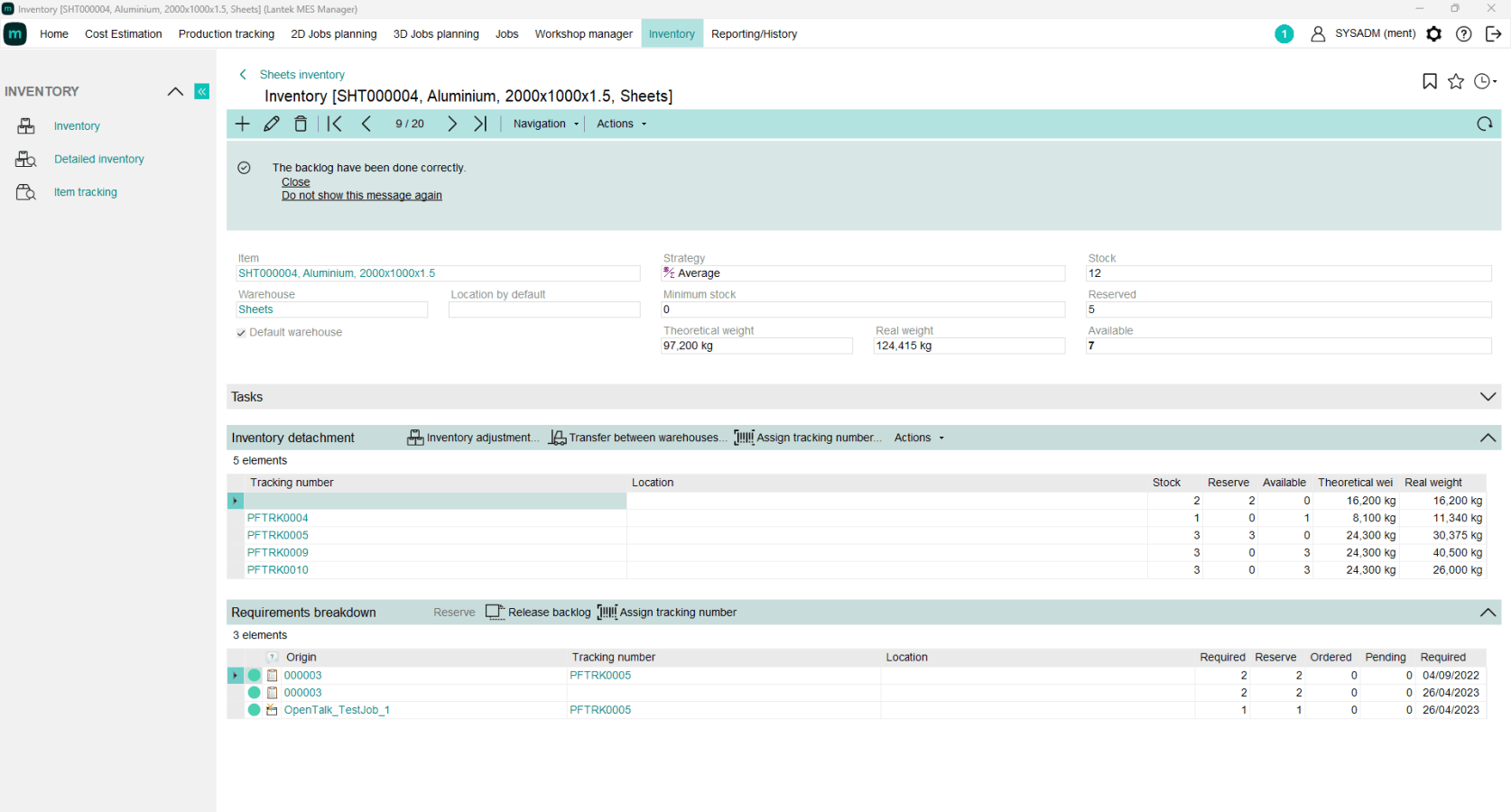The width and height of the screenshot is (1511, 812).
Task: Bookmark this inventory page
Action: coord(1430,81)
